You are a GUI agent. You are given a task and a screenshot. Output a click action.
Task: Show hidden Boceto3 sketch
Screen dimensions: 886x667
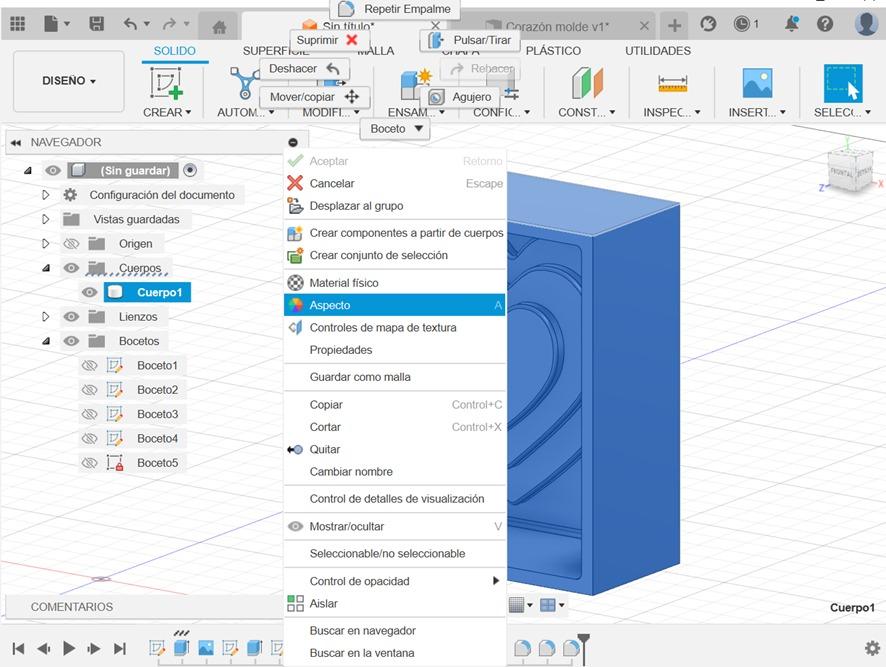tap(89, 414)
